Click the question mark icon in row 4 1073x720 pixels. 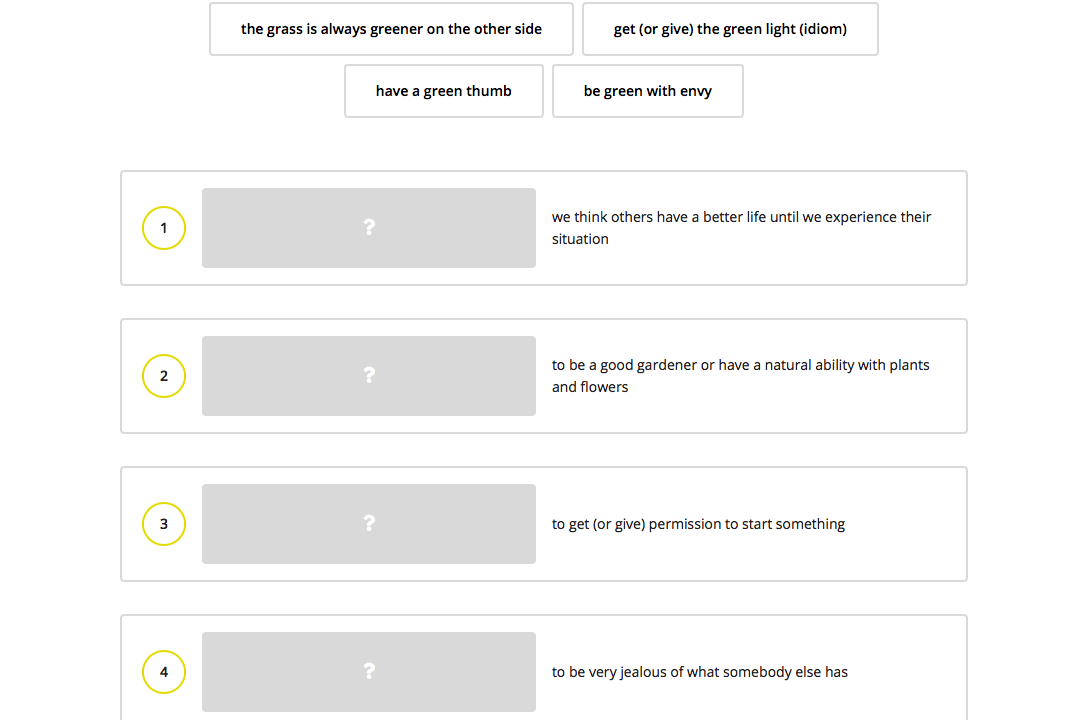point(369,672)
